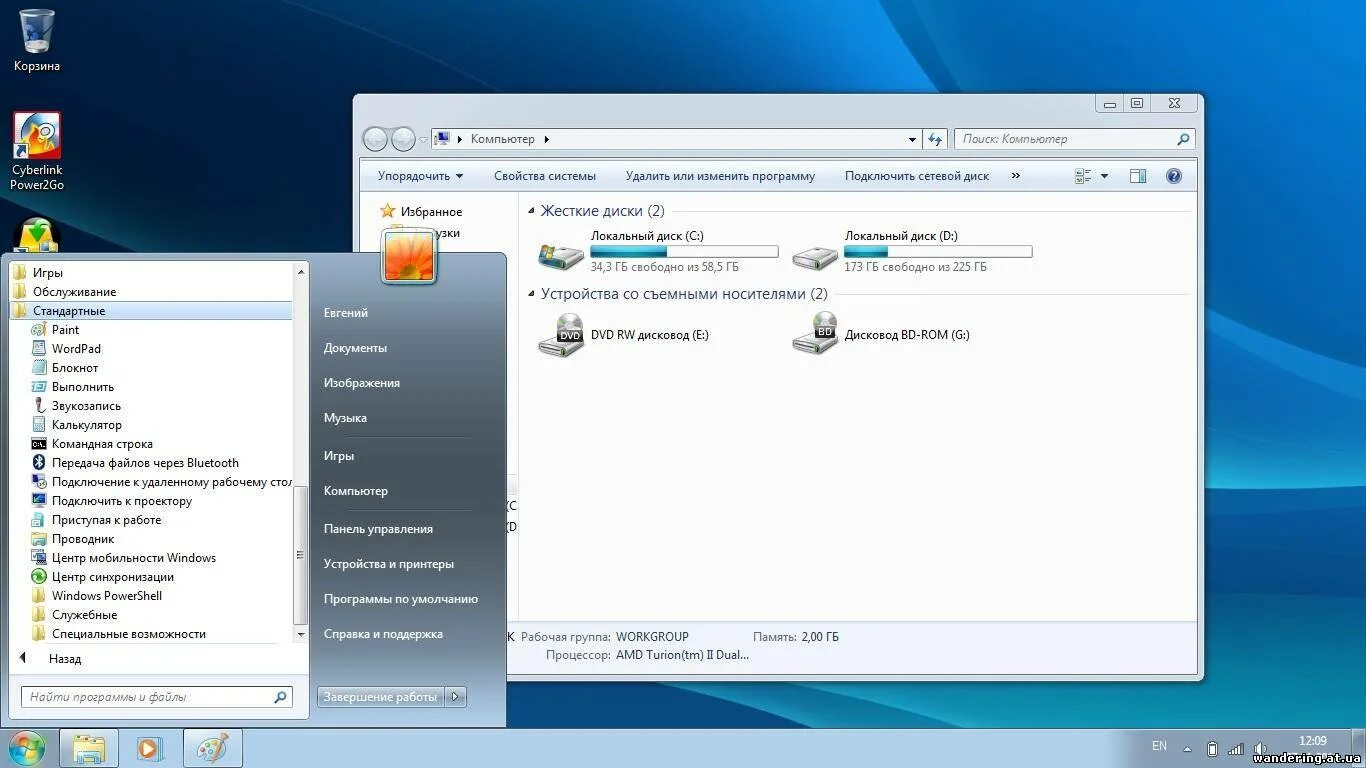Click the explorer Help question mark icon
The width and height of the screenshot is (1366, 768).
(x=1174, y=176)
